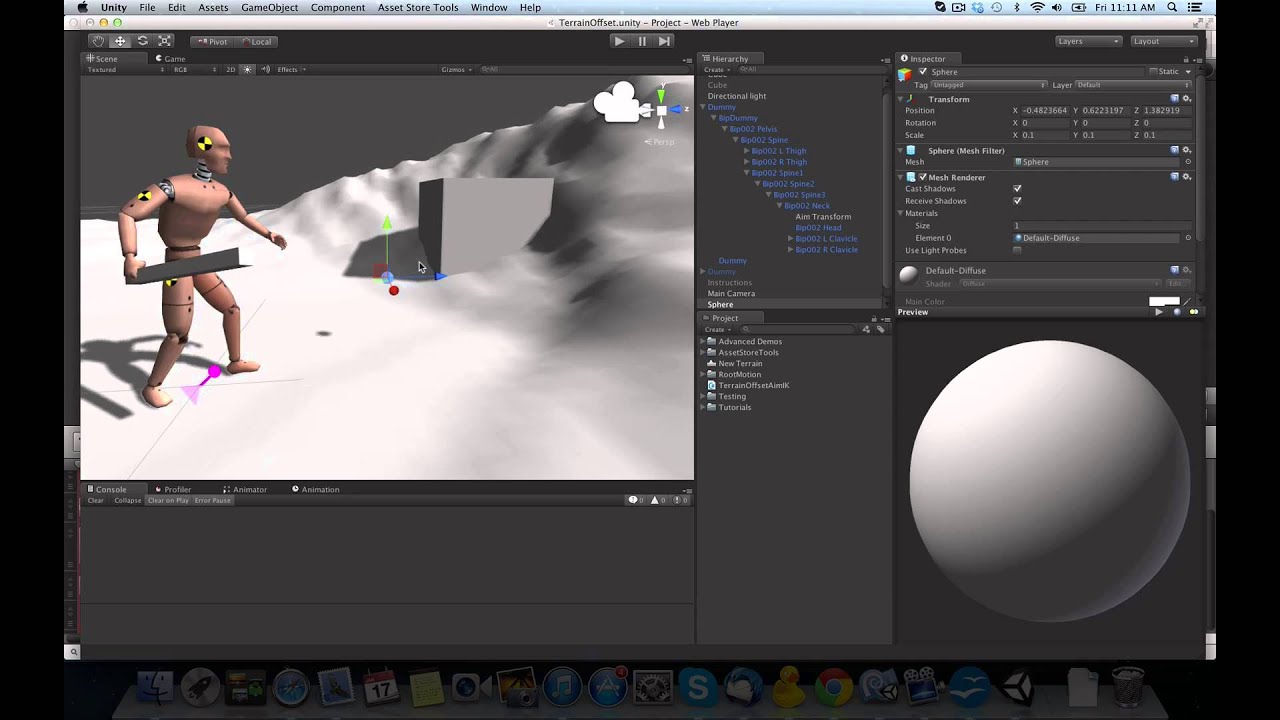This screenshot has height=720, width=1280.
Task: Click the Element 0 material picker circle
Action: [1188, 238]
